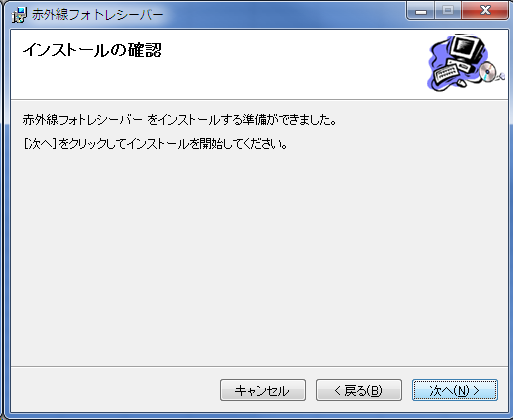
Task: Close the installer with the red X
Action: (485, 11)
